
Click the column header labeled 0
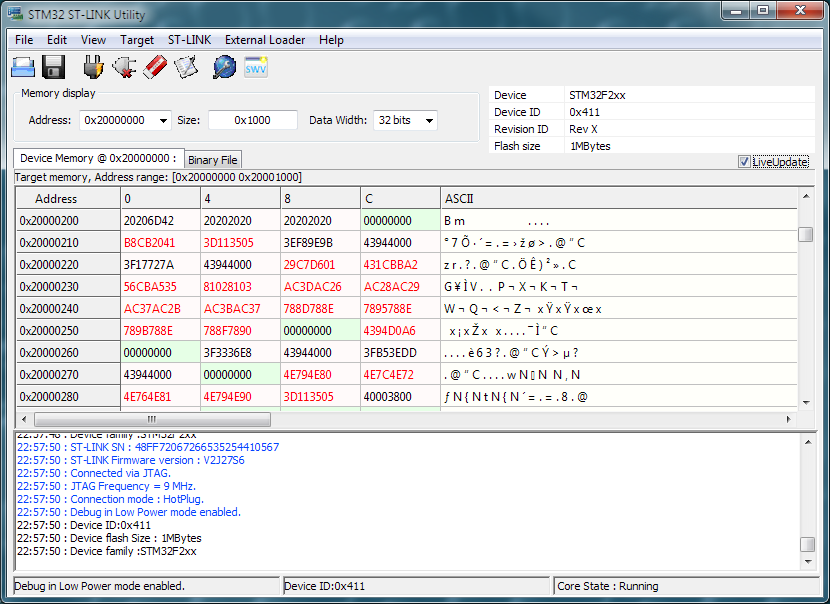click(161, 199)
